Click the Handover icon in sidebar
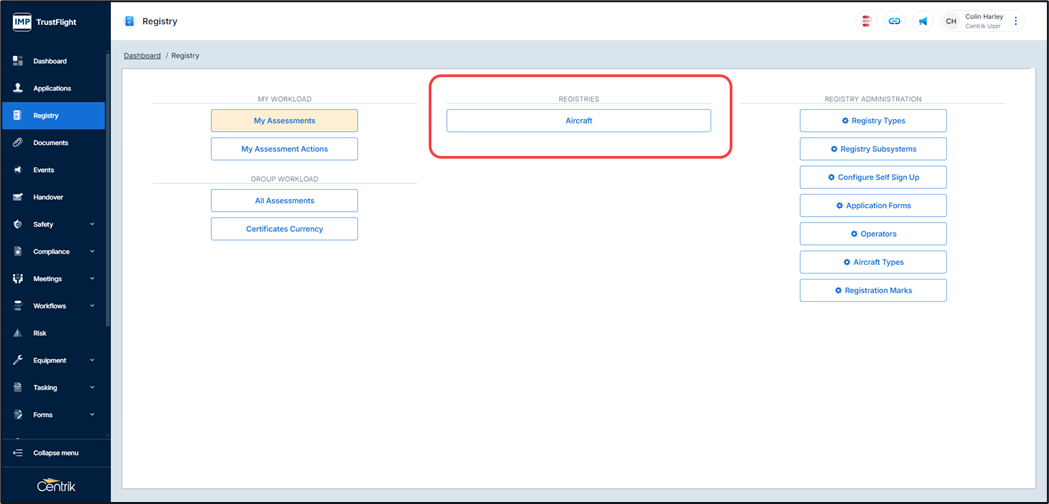Viewport: 1049px width, 504px height. click(x=18, y=197)
